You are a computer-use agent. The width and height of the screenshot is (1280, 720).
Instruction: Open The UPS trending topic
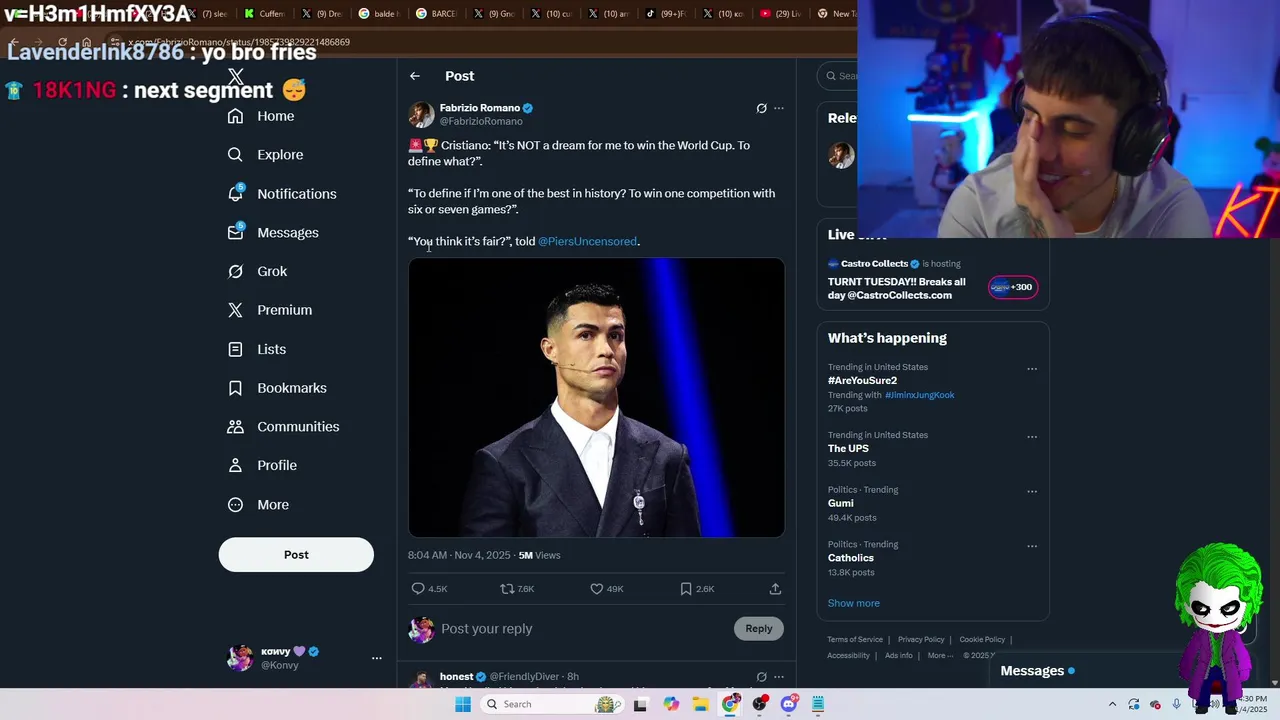tap(848, 449)
